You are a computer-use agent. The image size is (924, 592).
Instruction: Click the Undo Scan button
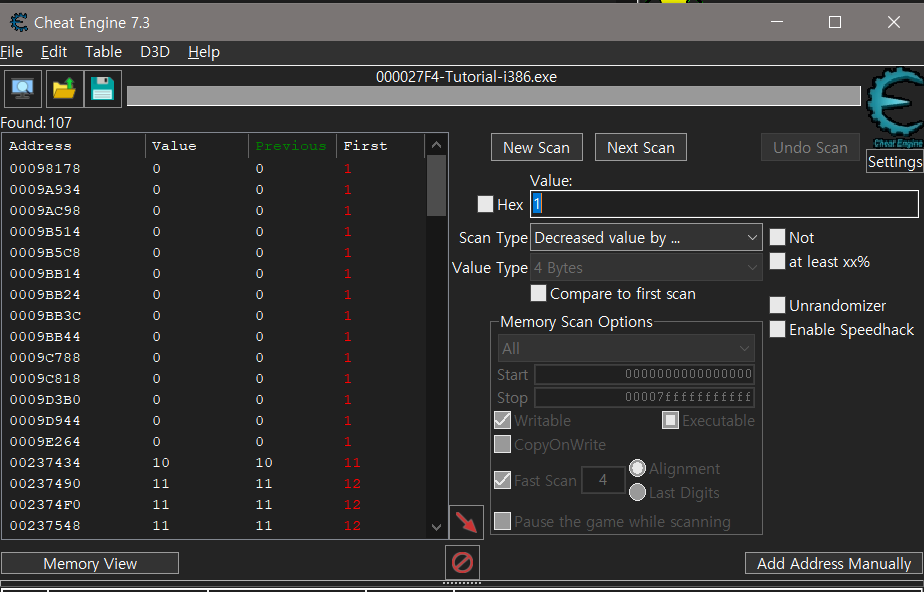[x=810, y=147]
